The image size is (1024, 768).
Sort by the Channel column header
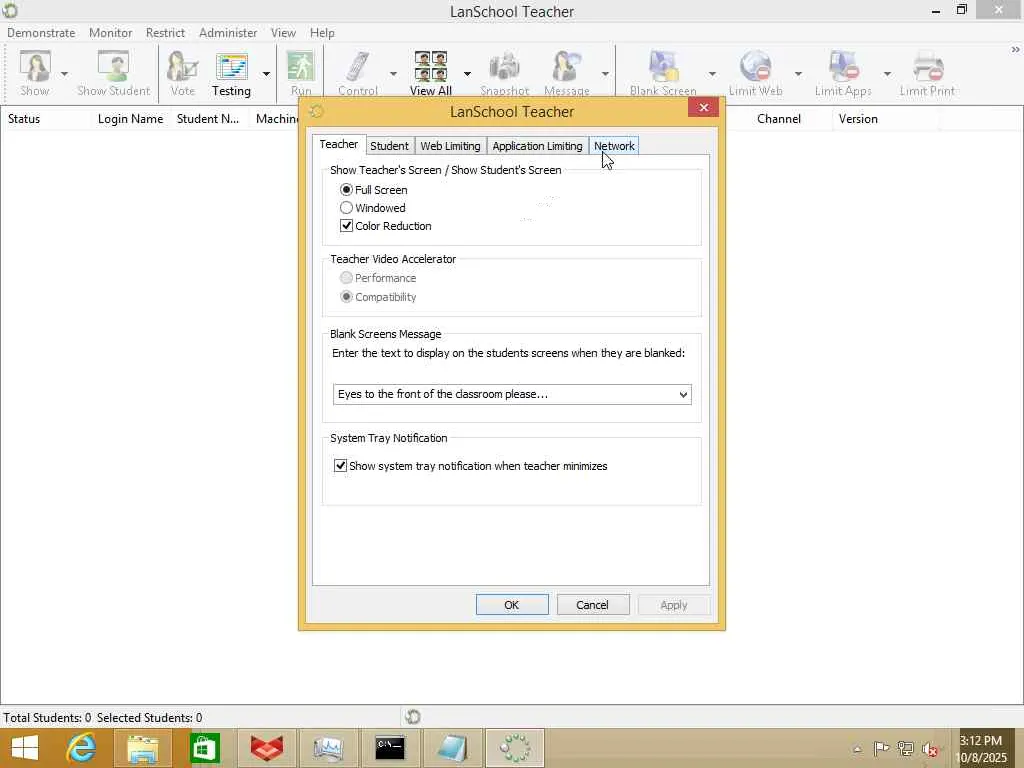pos(778,119)
